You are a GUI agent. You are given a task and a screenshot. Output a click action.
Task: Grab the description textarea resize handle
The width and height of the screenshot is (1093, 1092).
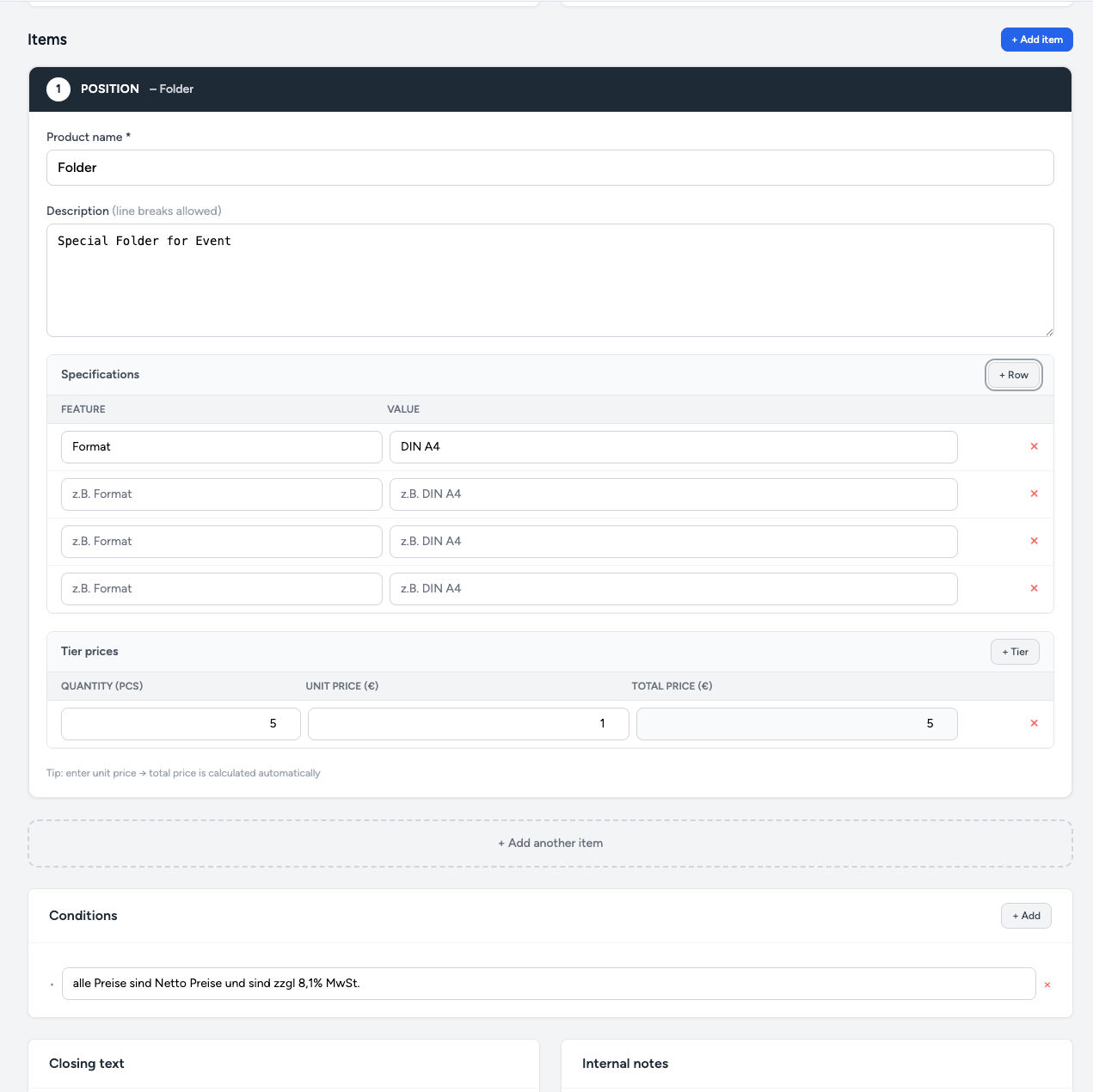point(1048,331)
